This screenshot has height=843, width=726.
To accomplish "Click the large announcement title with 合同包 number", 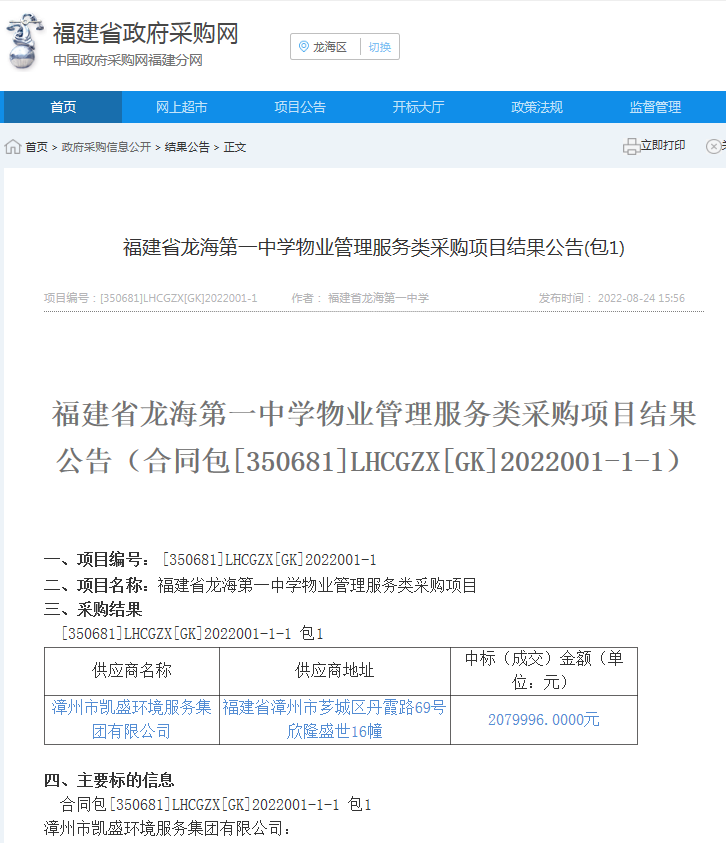I will point(374,437).
